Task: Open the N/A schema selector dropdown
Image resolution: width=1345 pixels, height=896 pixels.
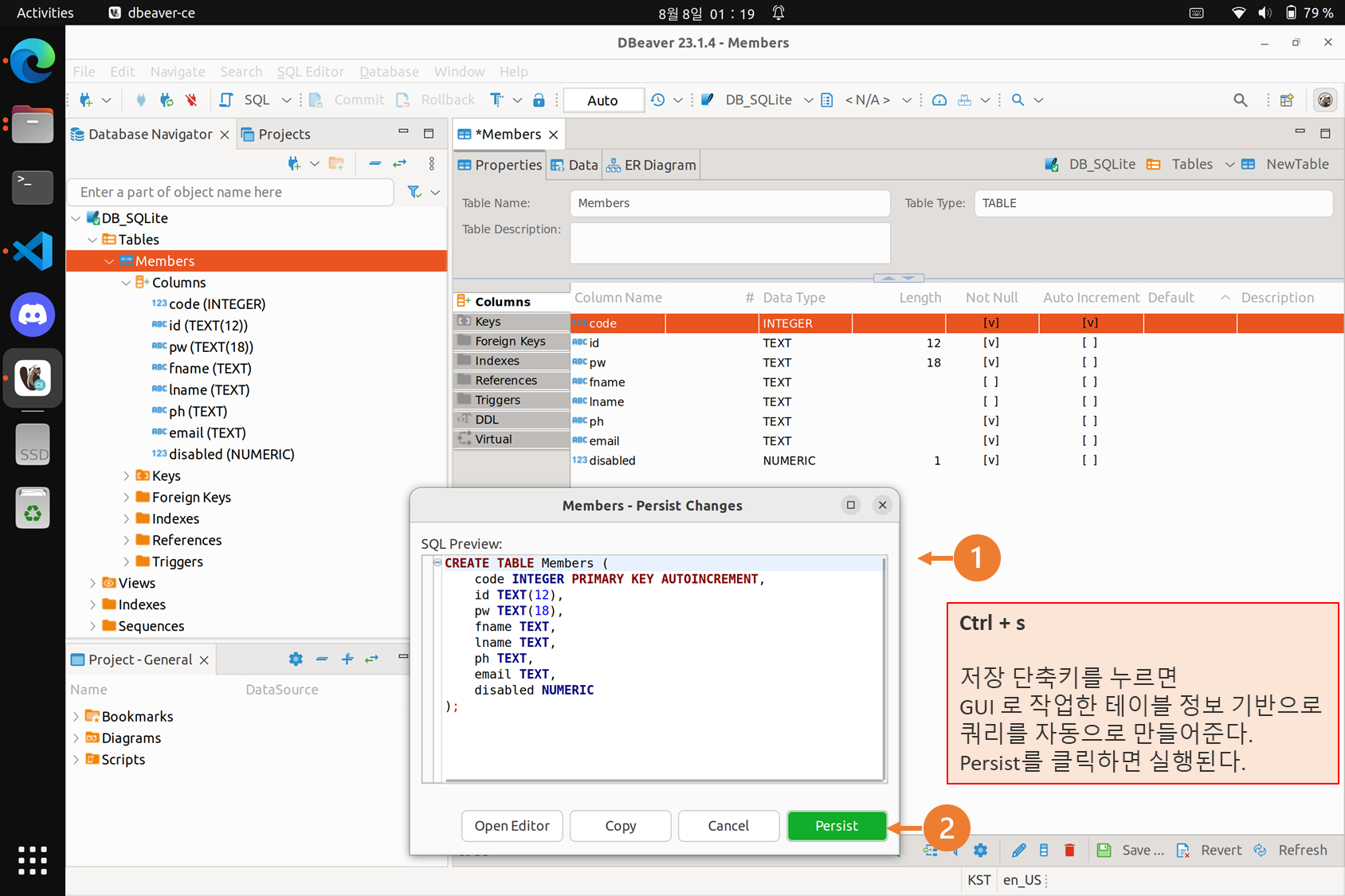Action: [906, 100]
